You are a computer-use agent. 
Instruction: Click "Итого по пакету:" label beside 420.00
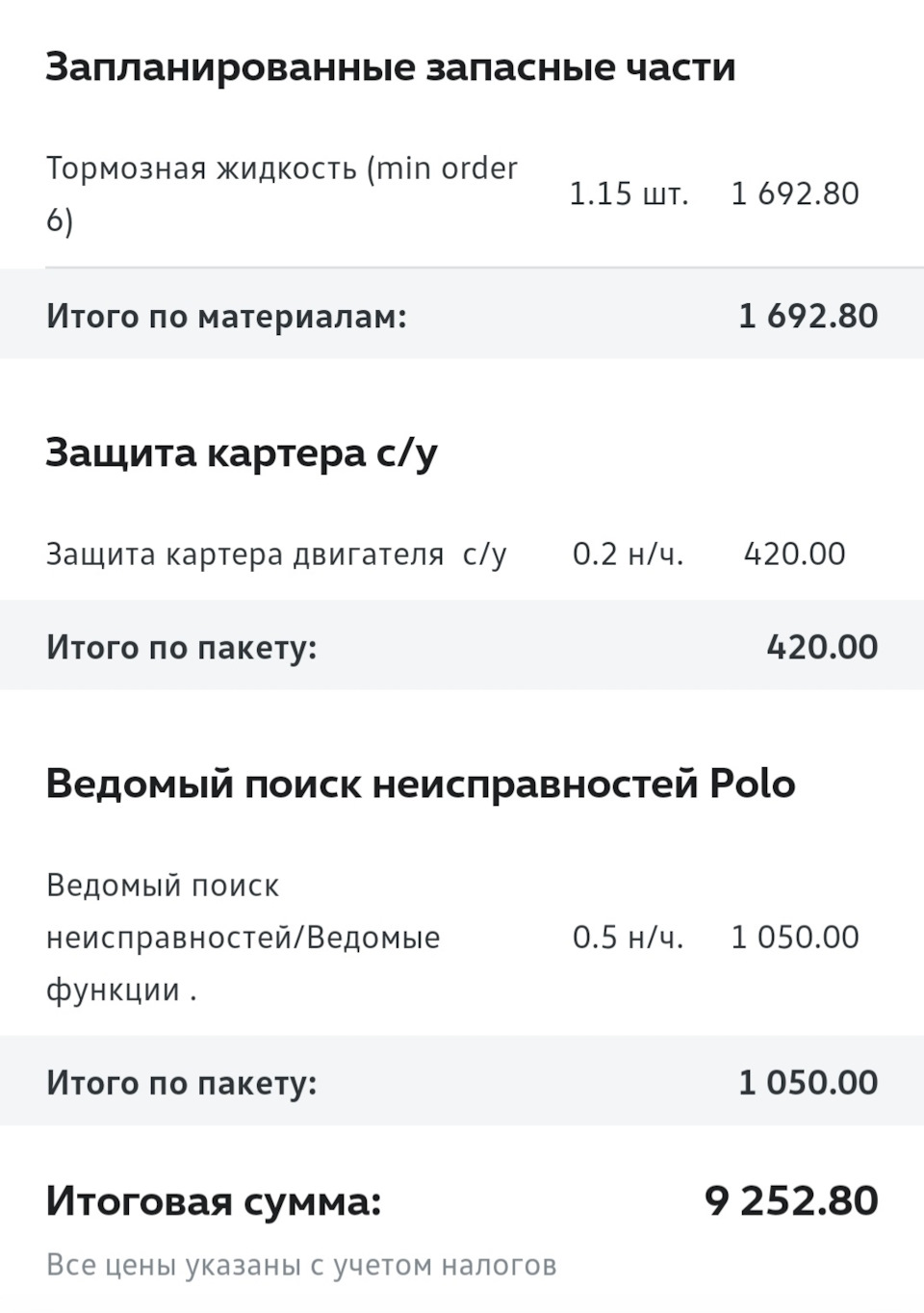tap(181, 647)
